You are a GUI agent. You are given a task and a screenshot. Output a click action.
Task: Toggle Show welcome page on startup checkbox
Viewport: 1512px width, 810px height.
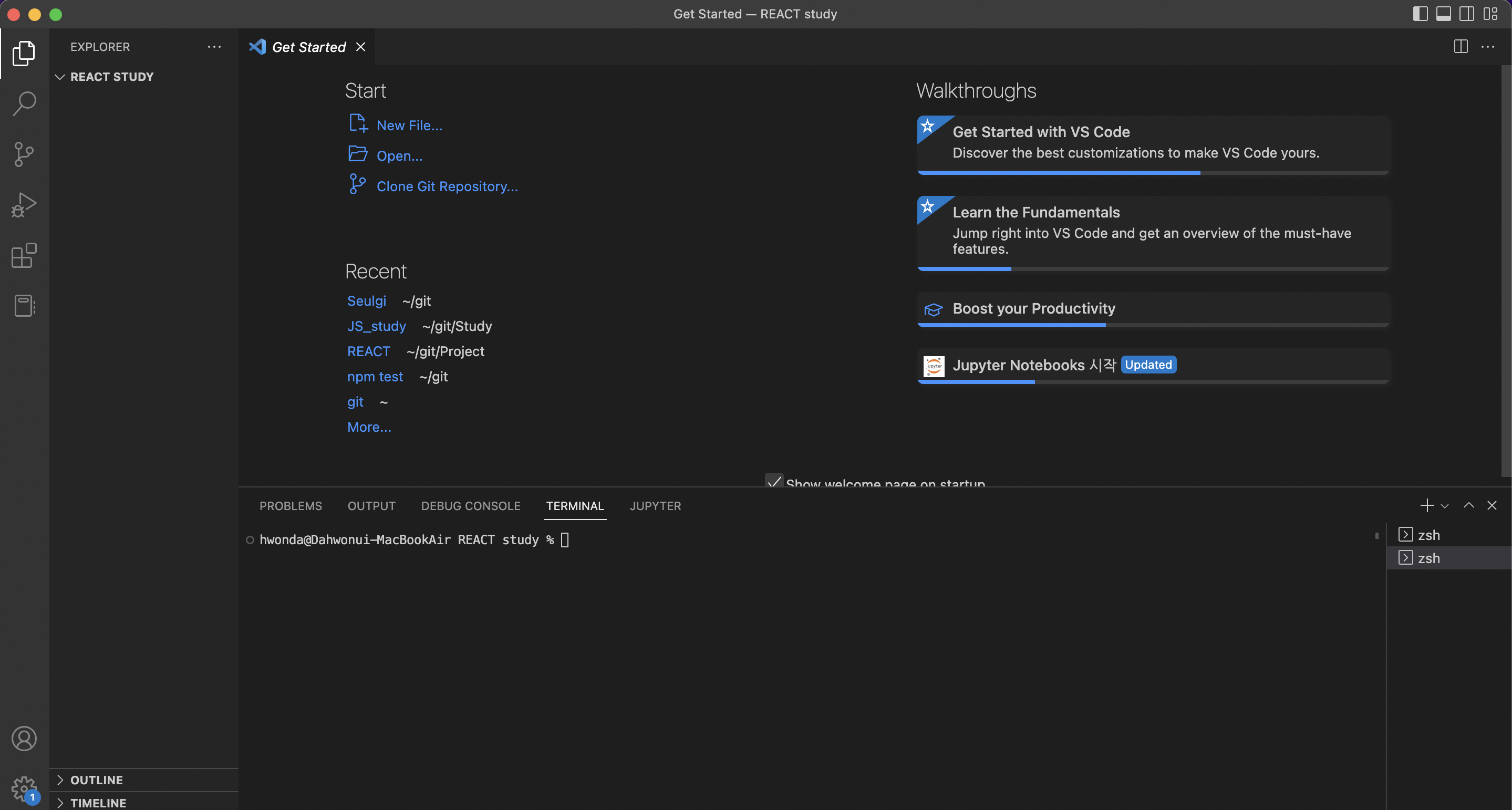tap(774, 481)
